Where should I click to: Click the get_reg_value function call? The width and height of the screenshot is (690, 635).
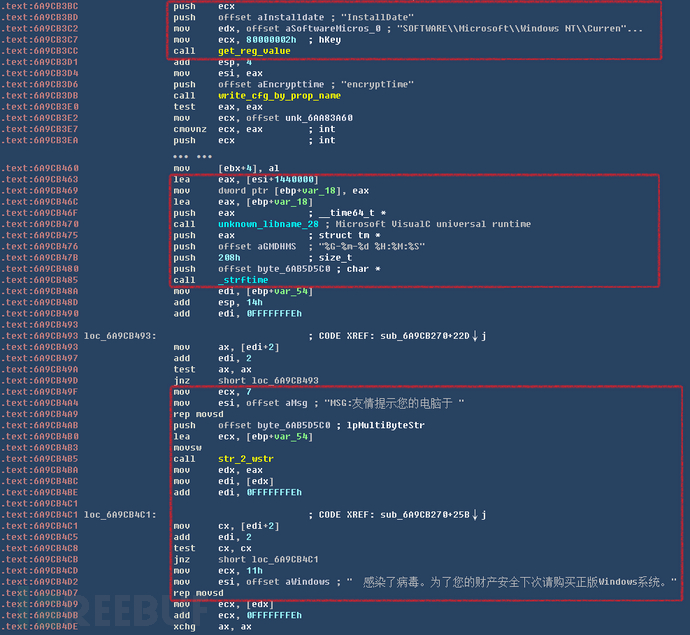[254, 51]
